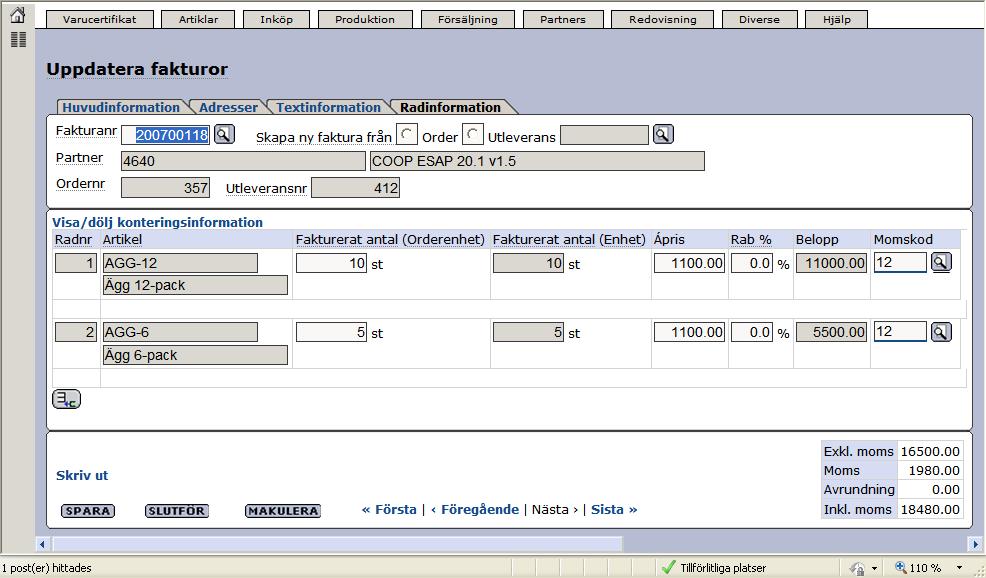Edit Ápris field for AGG-6 row
This screenshot has width=986, height=578.
(689, 332)
